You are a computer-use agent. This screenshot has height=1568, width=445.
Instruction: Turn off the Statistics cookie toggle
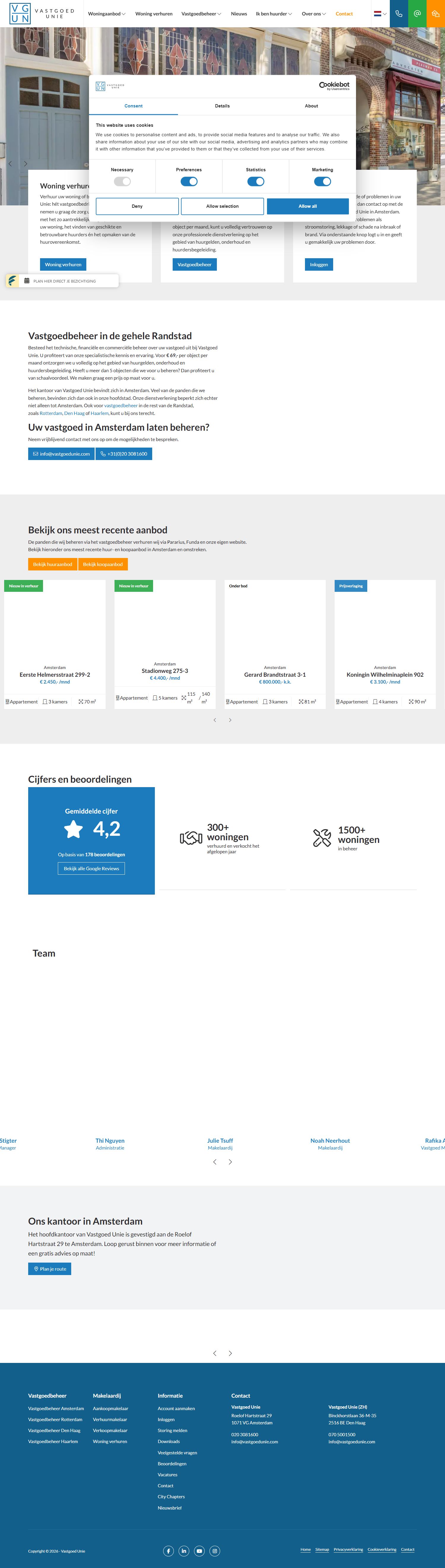point(256,181)
